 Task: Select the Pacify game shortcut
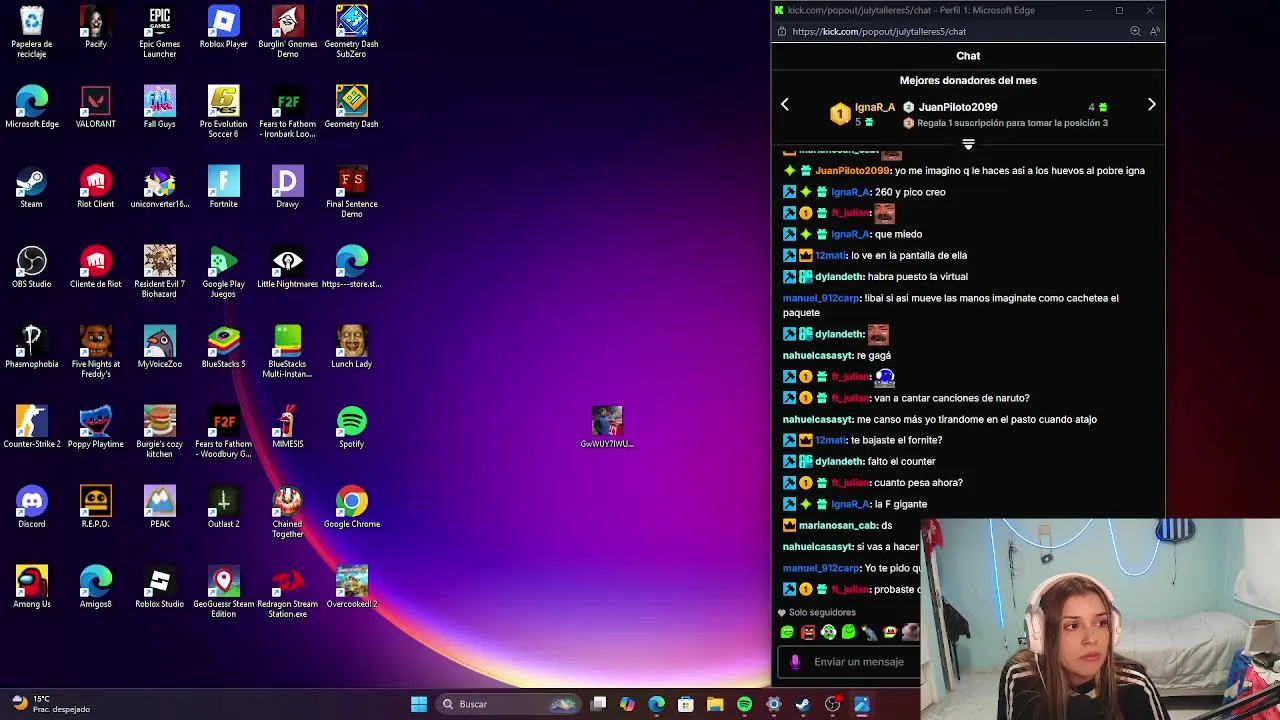[96, 27]
